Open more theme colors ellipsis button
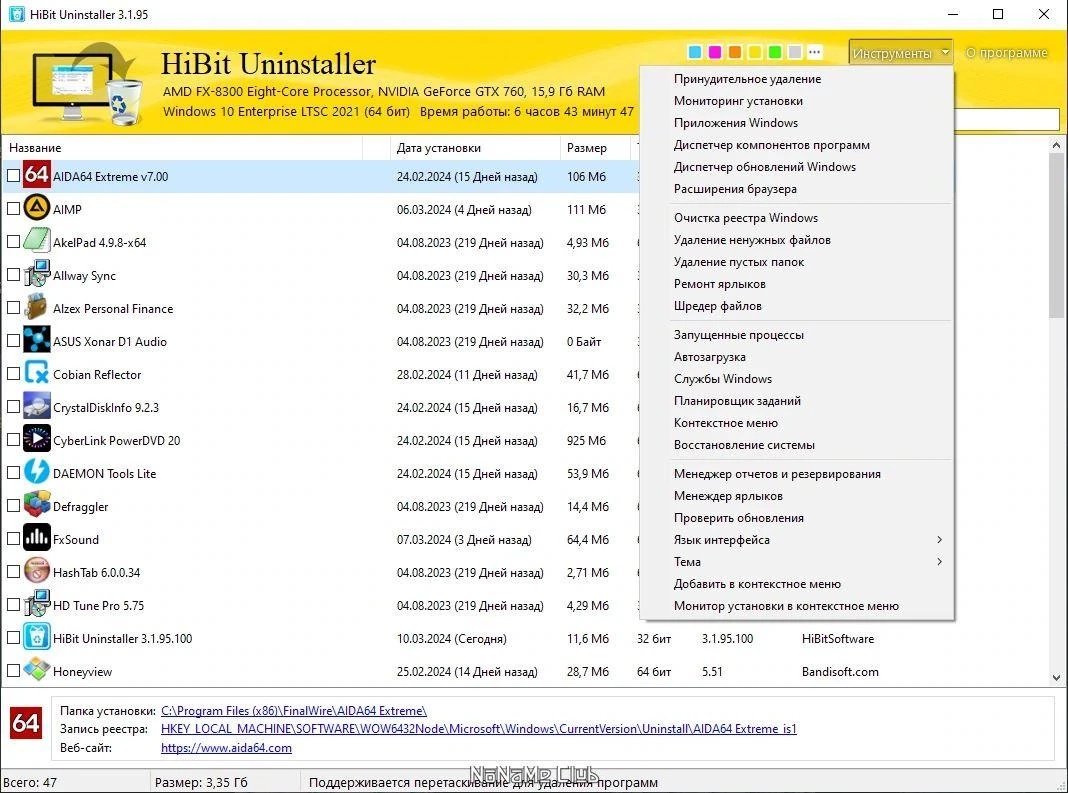 (x=815, y=52)
